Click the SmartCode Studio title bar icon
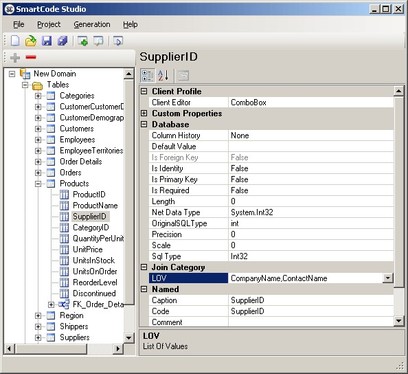This screenshot has height=374, width=408. (x=10, y=9)
